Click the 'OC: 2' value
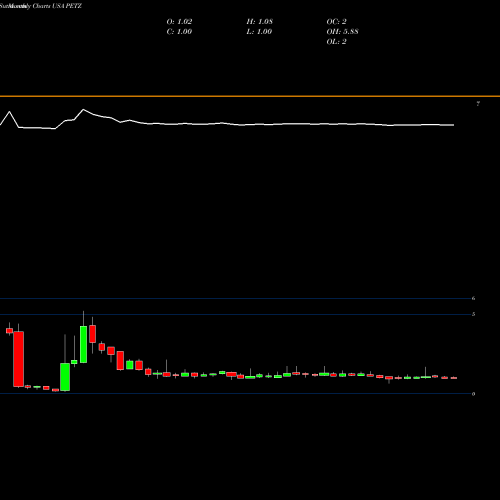The height and width of the screenshot is (500, 500). pos(337,22)
